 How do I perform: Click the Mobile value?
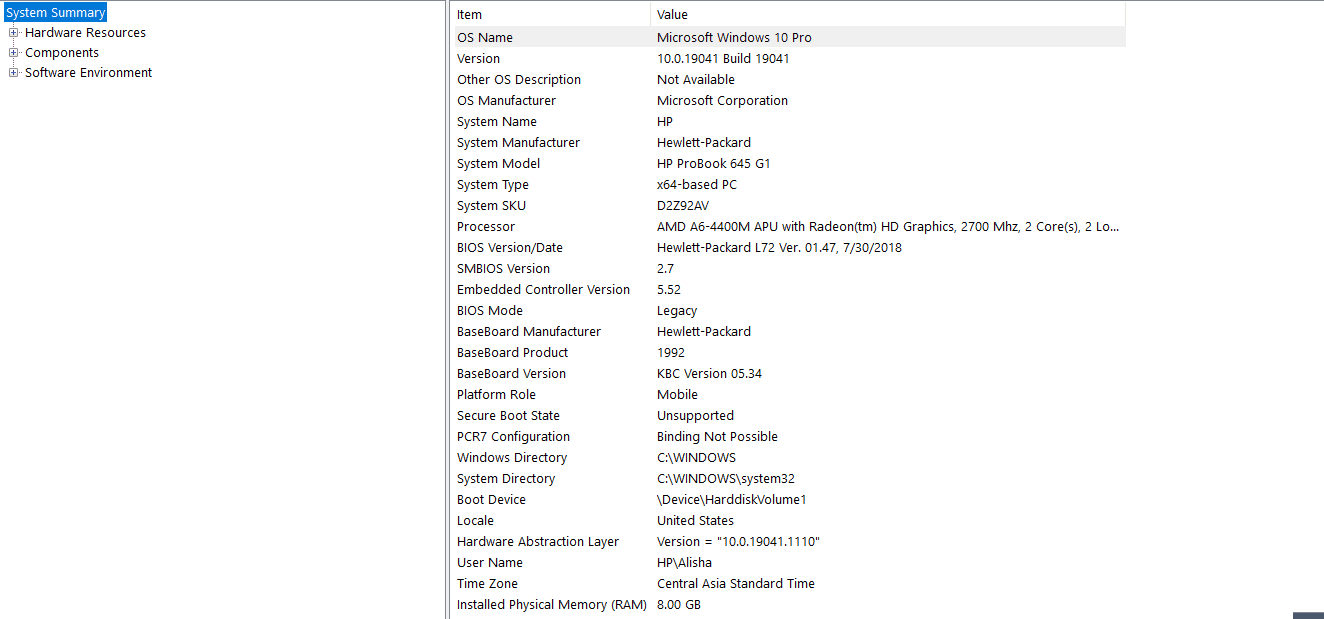click(677, 394)
